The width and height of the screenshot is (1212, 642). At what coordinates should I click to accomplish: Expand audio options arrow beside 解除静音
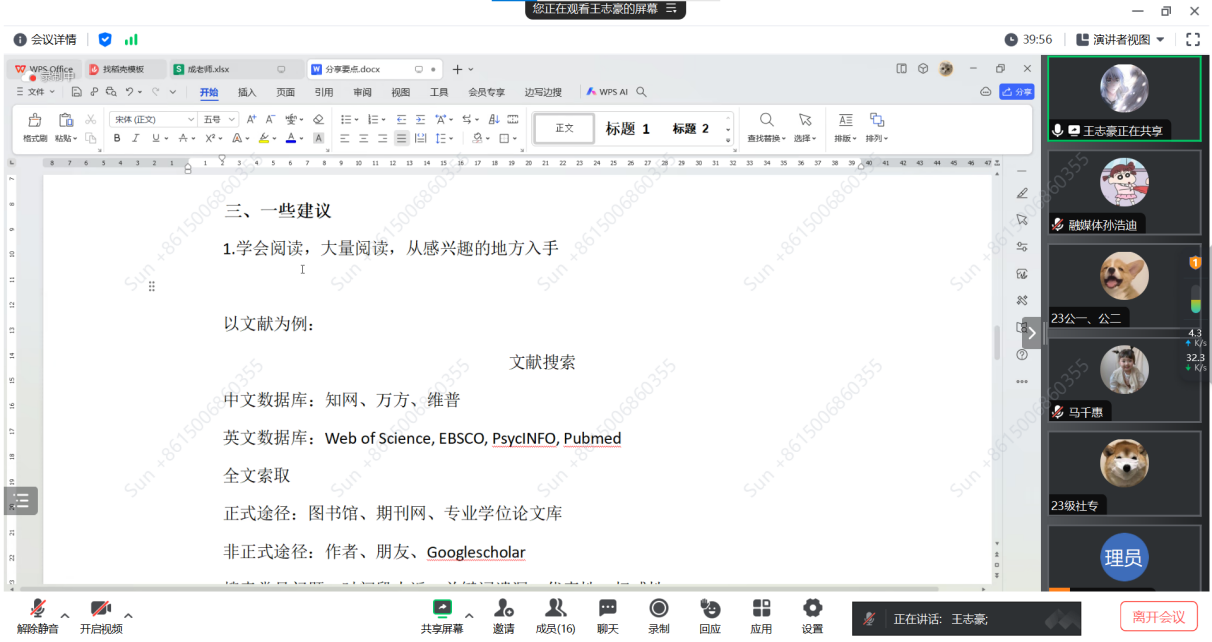point(65,616)
